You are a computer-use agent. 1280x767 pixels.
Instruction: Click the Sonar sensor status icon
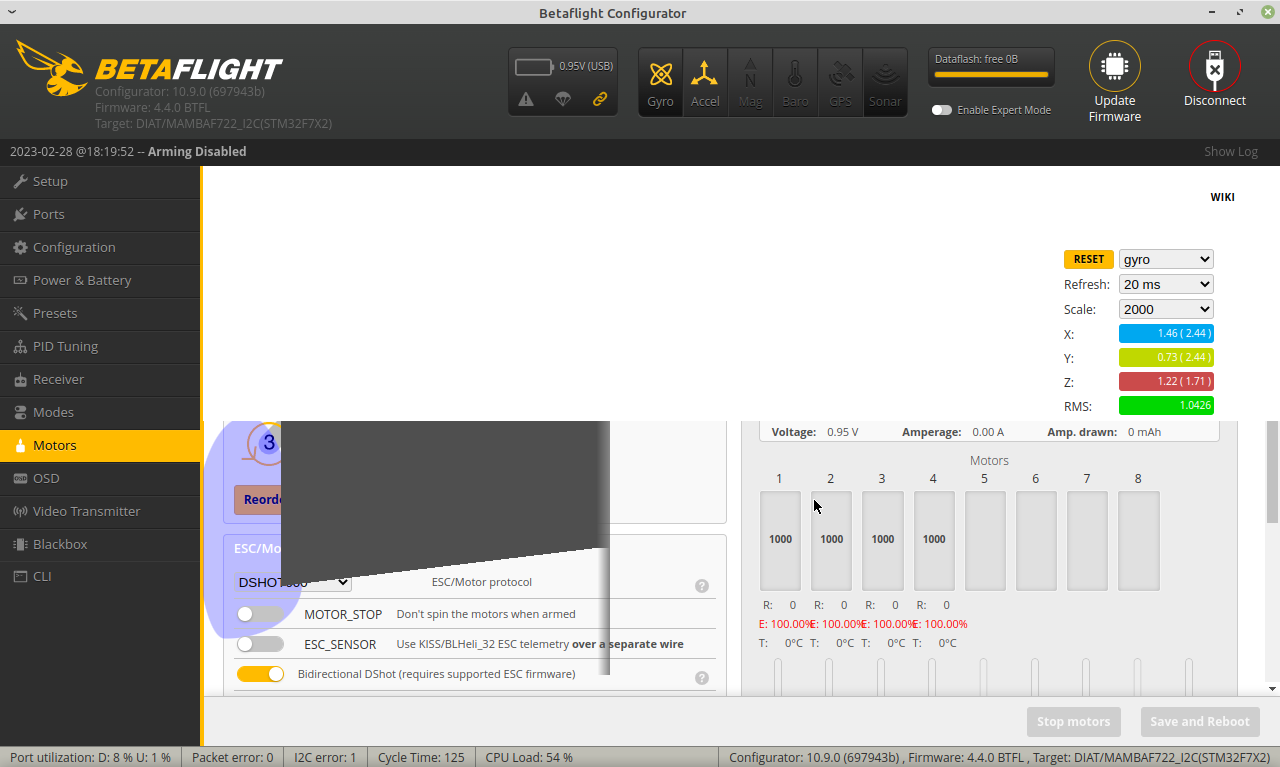pos(885,81)
